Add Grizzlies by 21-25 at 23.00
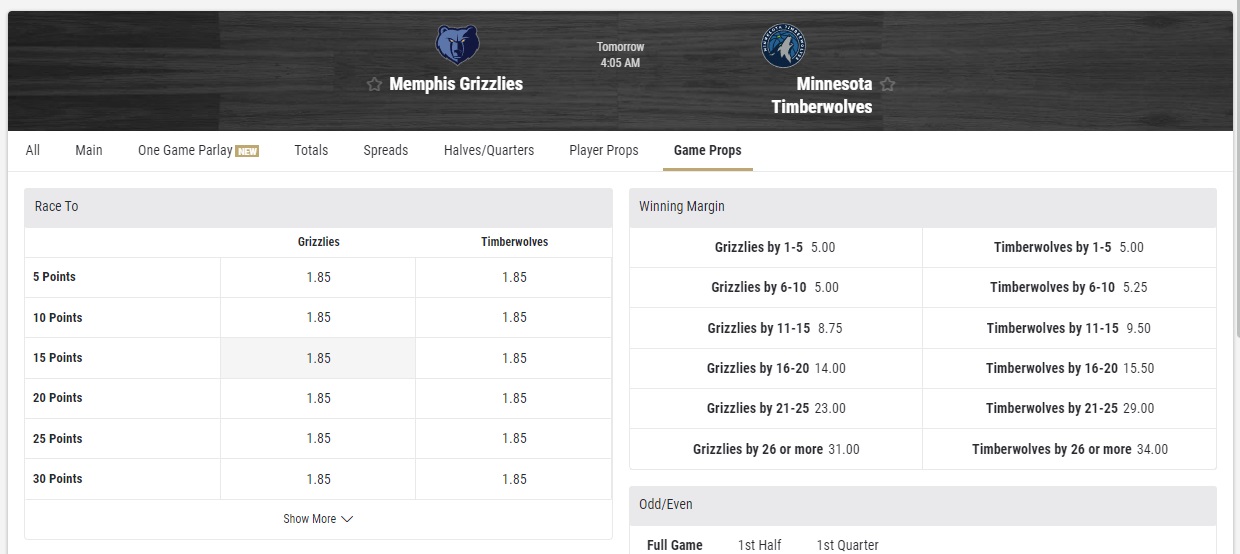This screenshot has width=1240, height=554. [775, 408]
